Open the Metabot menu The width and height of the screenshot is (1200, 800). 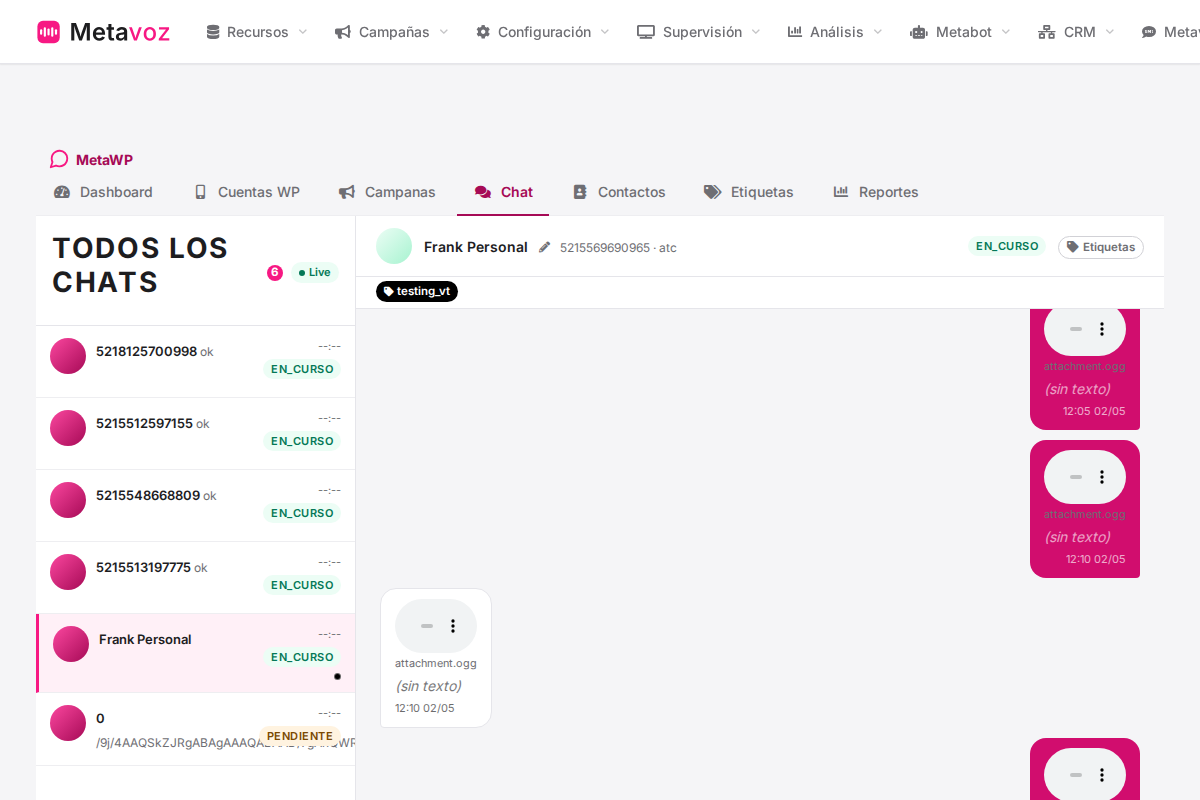click(960, 32)
